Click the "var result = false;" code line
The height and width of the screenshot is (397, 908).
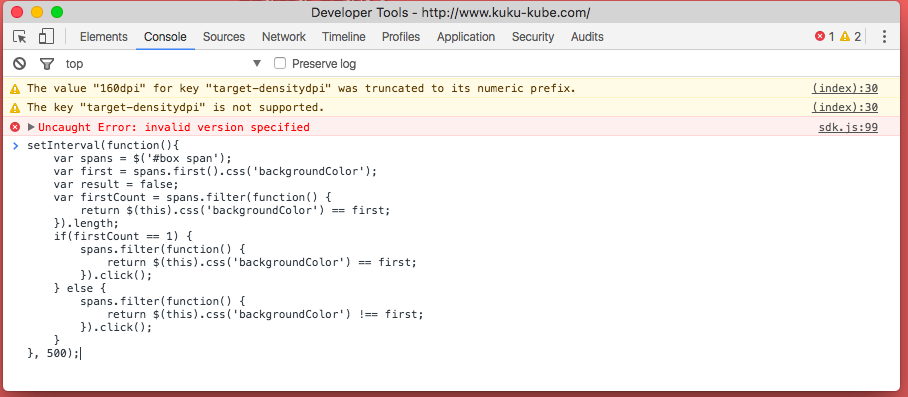(x=116, y=185)
